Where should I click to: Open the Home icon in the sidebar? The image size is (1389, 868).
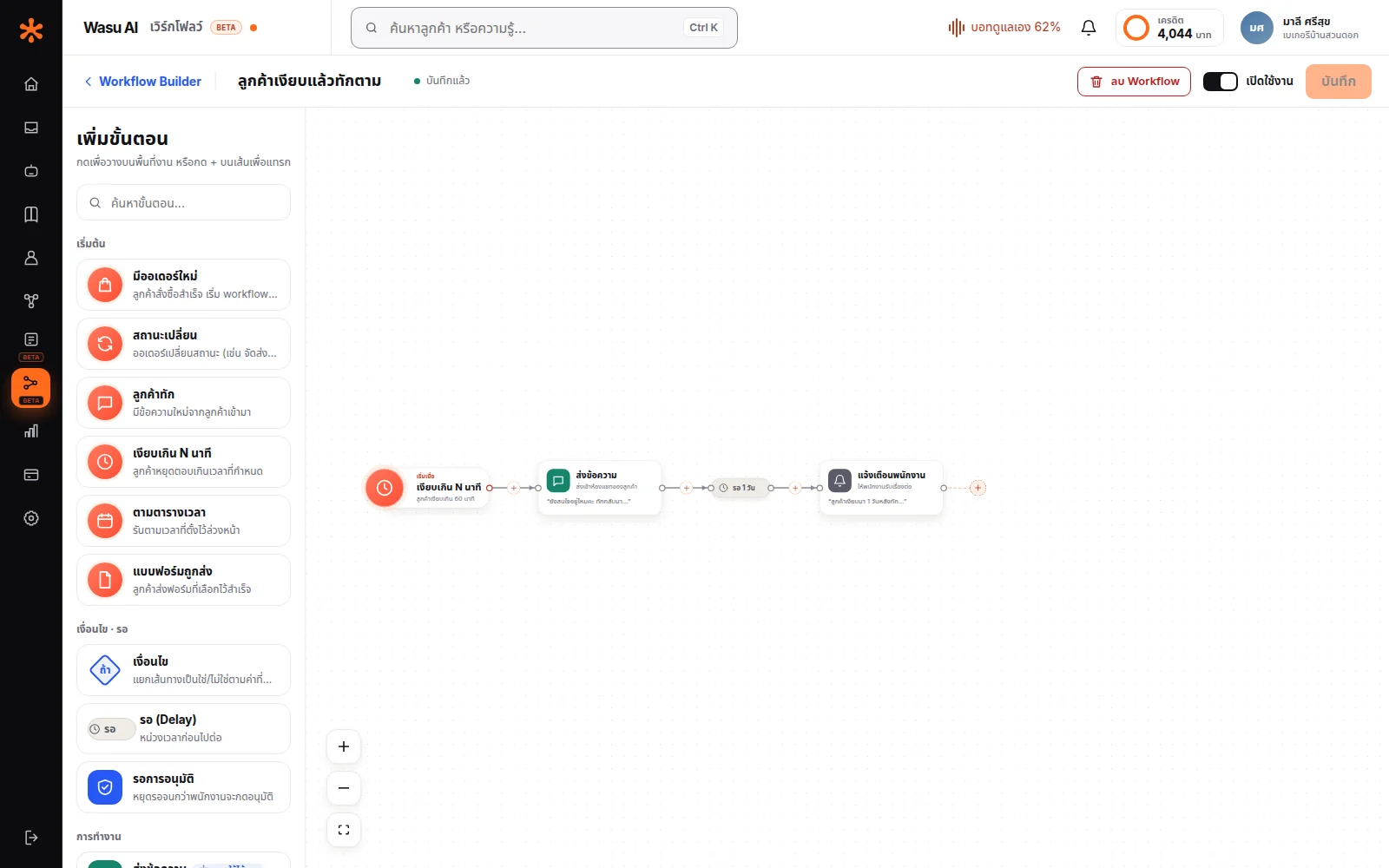tap(31, 84)
